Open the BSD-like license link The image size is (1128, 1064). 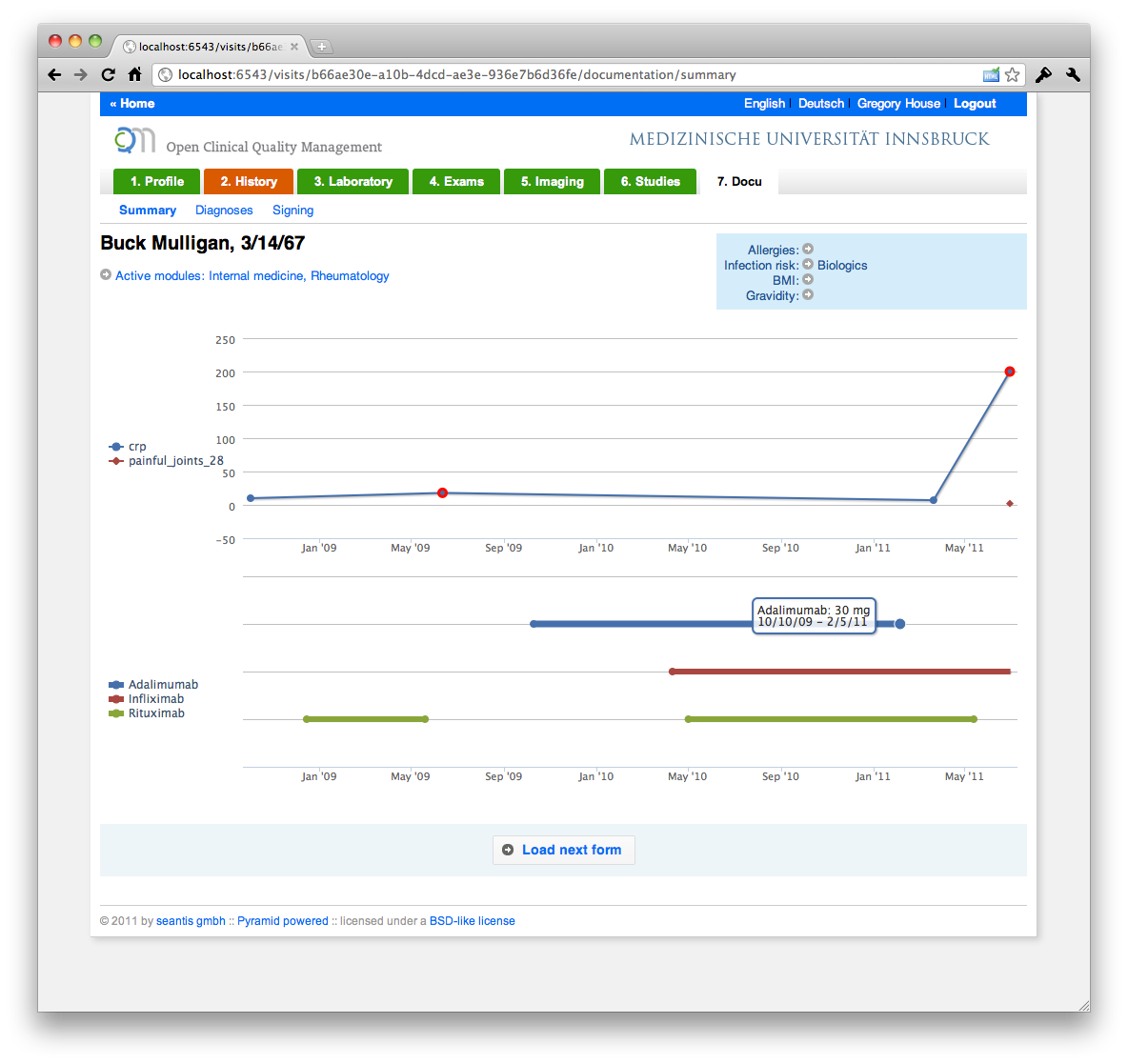tap(472, 921)
